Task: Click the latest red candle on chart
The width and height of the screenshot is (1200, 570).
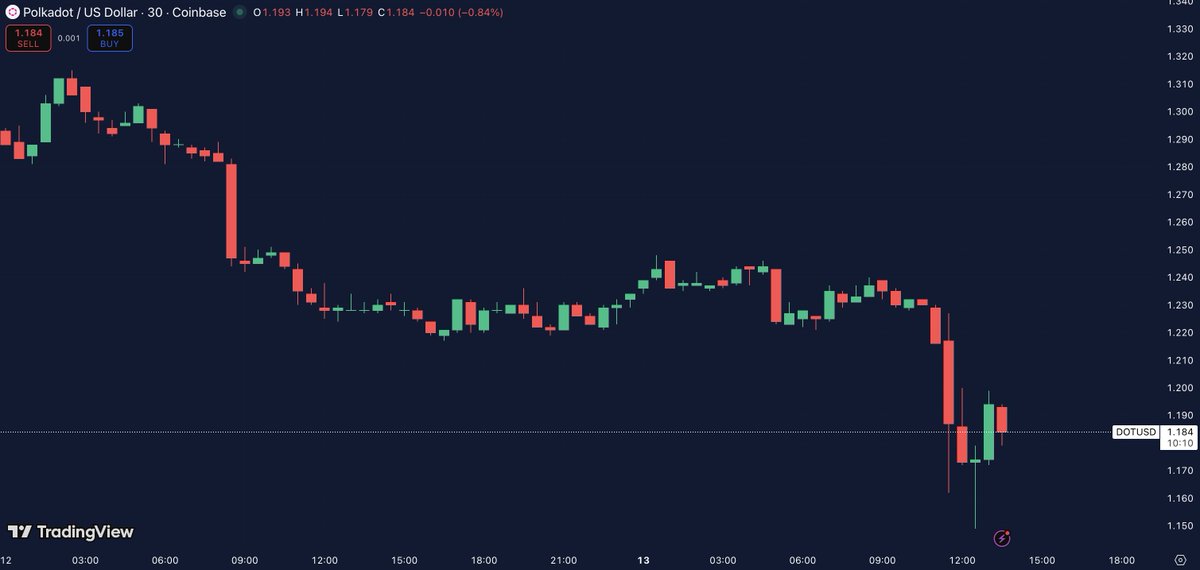Action: [1001, 419]
